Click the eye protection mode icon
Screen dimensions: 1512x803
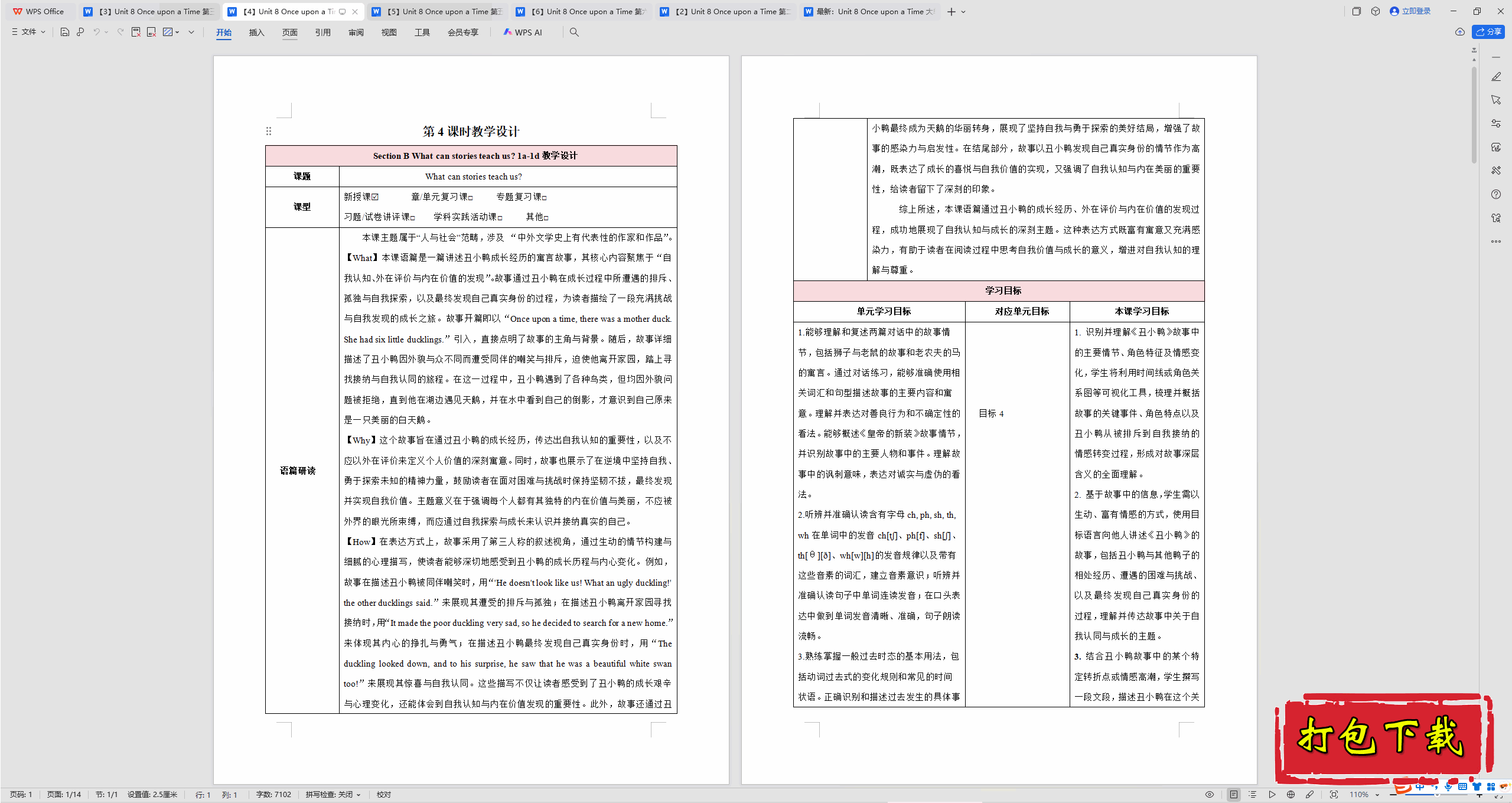[x=1210, y=795]
